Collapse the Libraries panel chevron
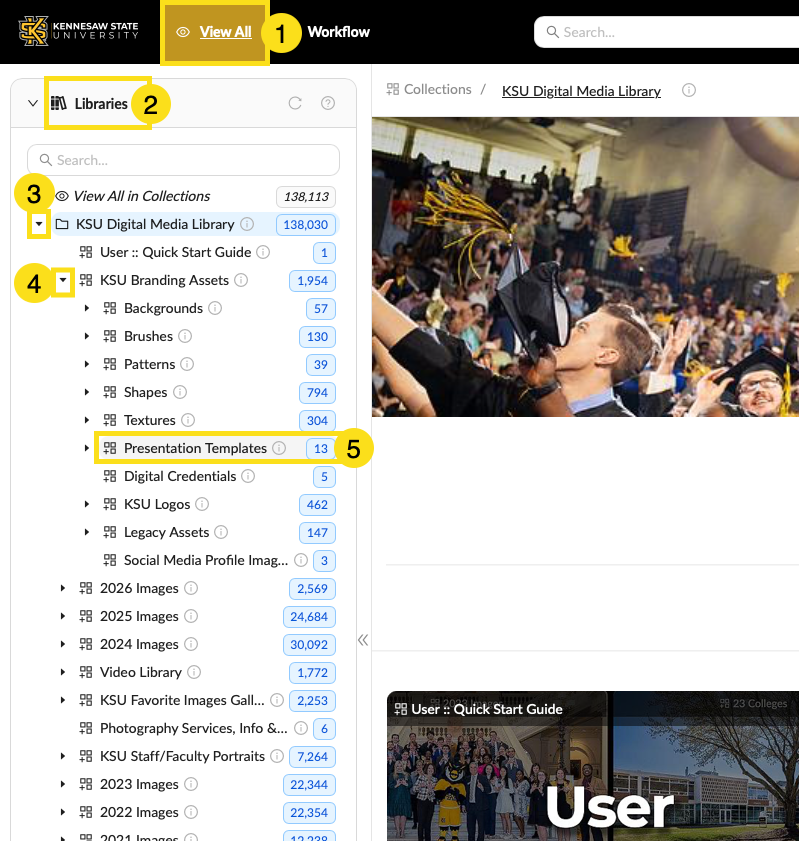Viewport: 799px width, 841px height. tap(33, 103)
